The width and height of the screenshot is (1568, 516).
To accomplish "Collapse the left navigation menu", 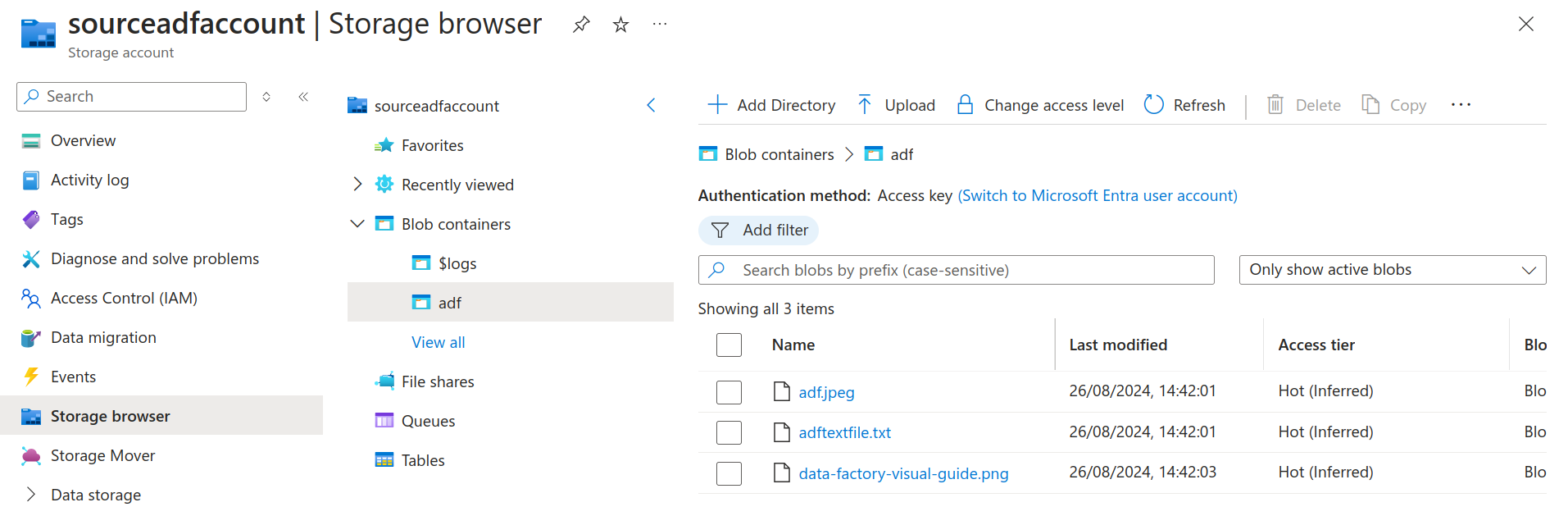I will pyautogui.click(x=303, y=97).
